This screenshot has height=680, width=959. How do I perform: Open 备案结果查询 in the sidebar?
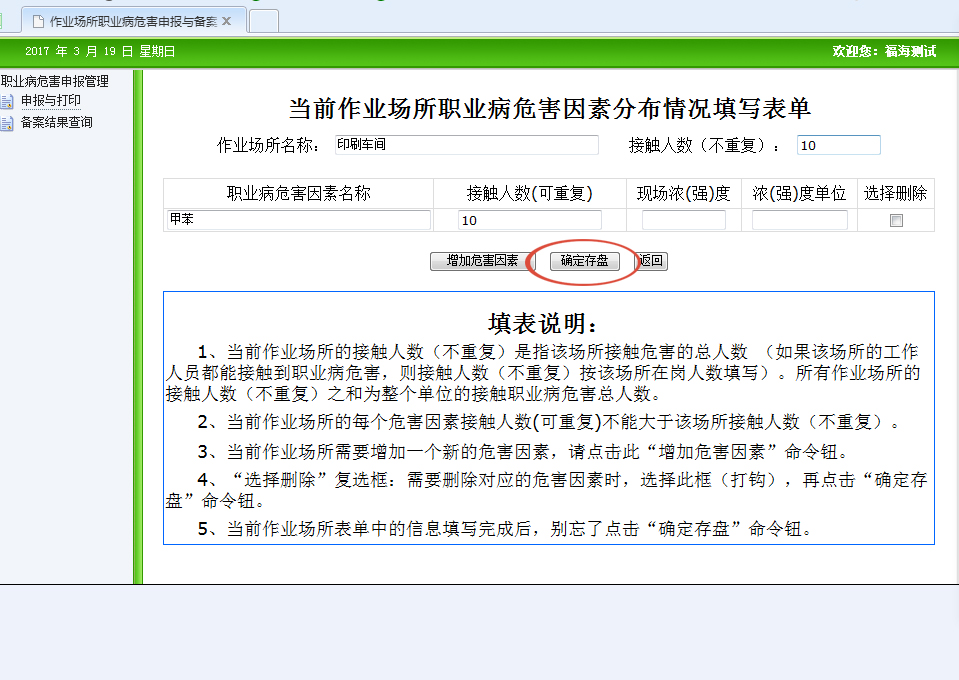(57, 123)
